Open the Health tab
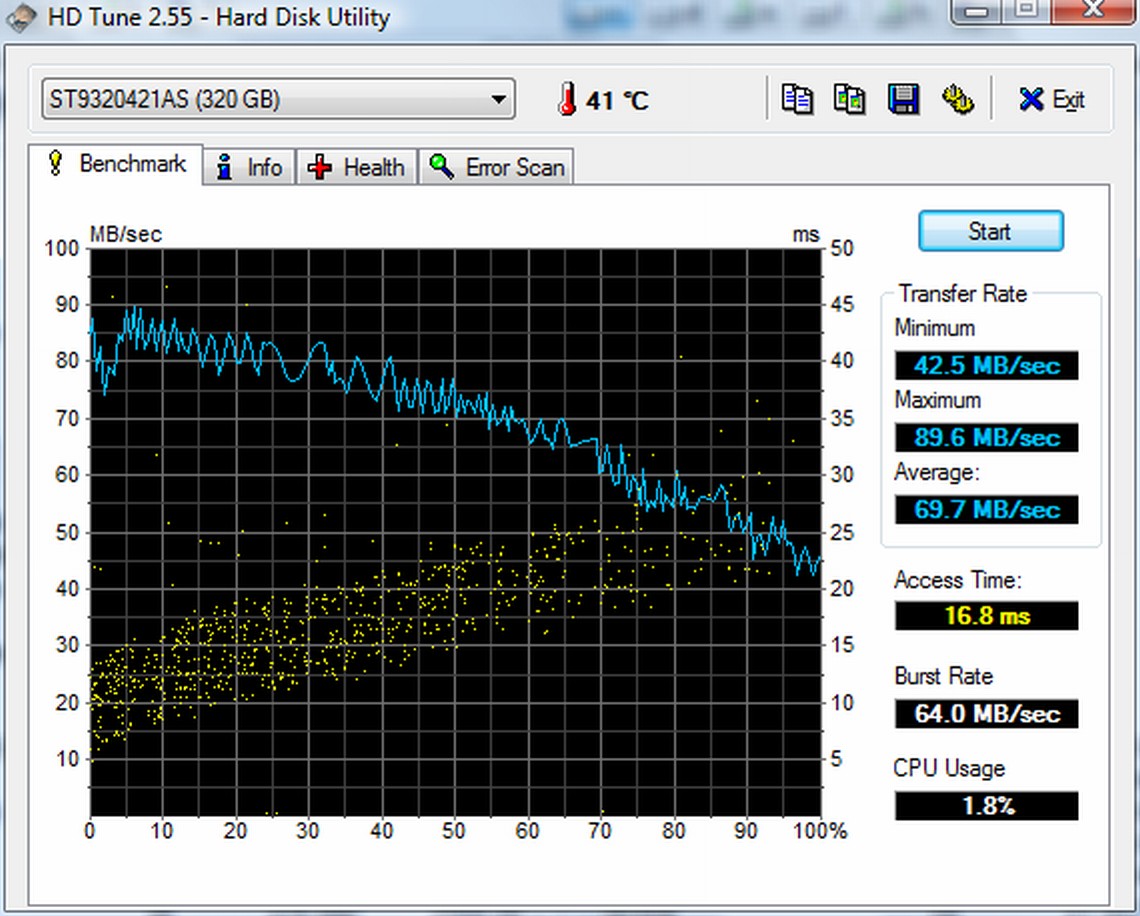1140x916 pixels. pos(359,167)
